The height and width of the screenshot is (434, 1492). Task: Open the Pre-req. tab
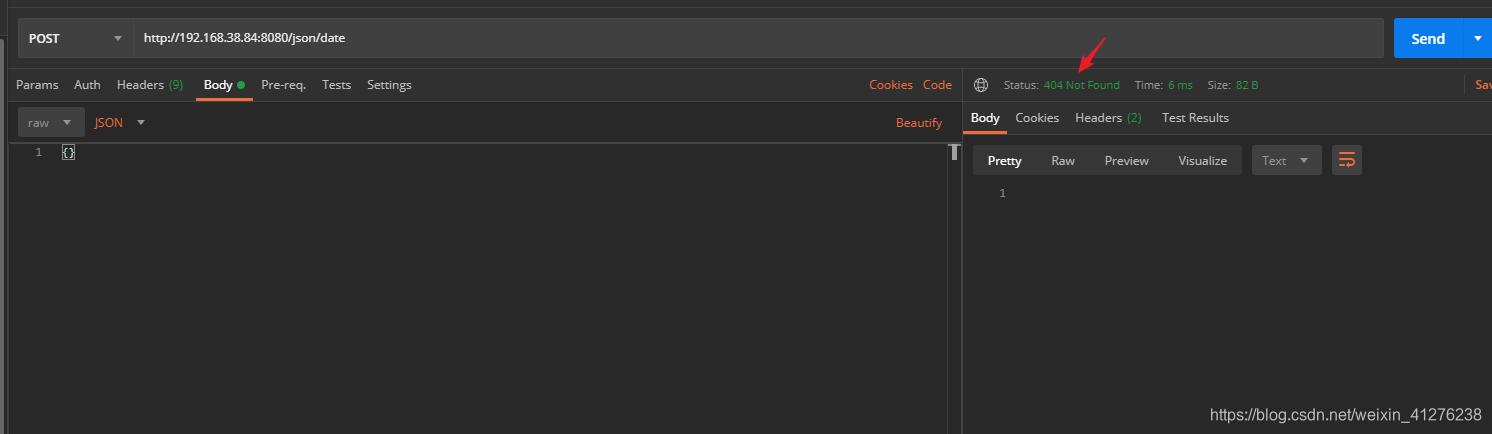point(283,85)
